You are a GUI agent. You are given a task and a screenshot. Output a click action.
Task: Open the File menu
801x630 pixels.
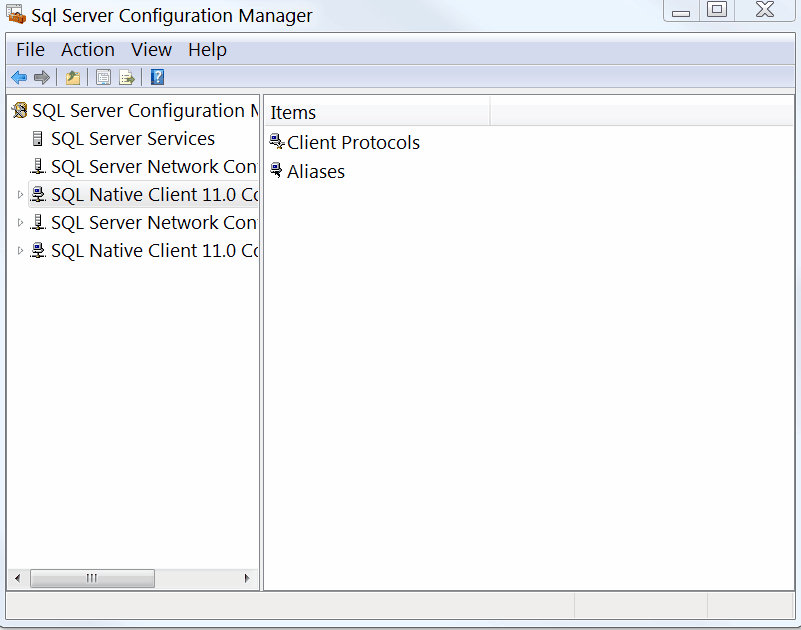coord(30,50)
